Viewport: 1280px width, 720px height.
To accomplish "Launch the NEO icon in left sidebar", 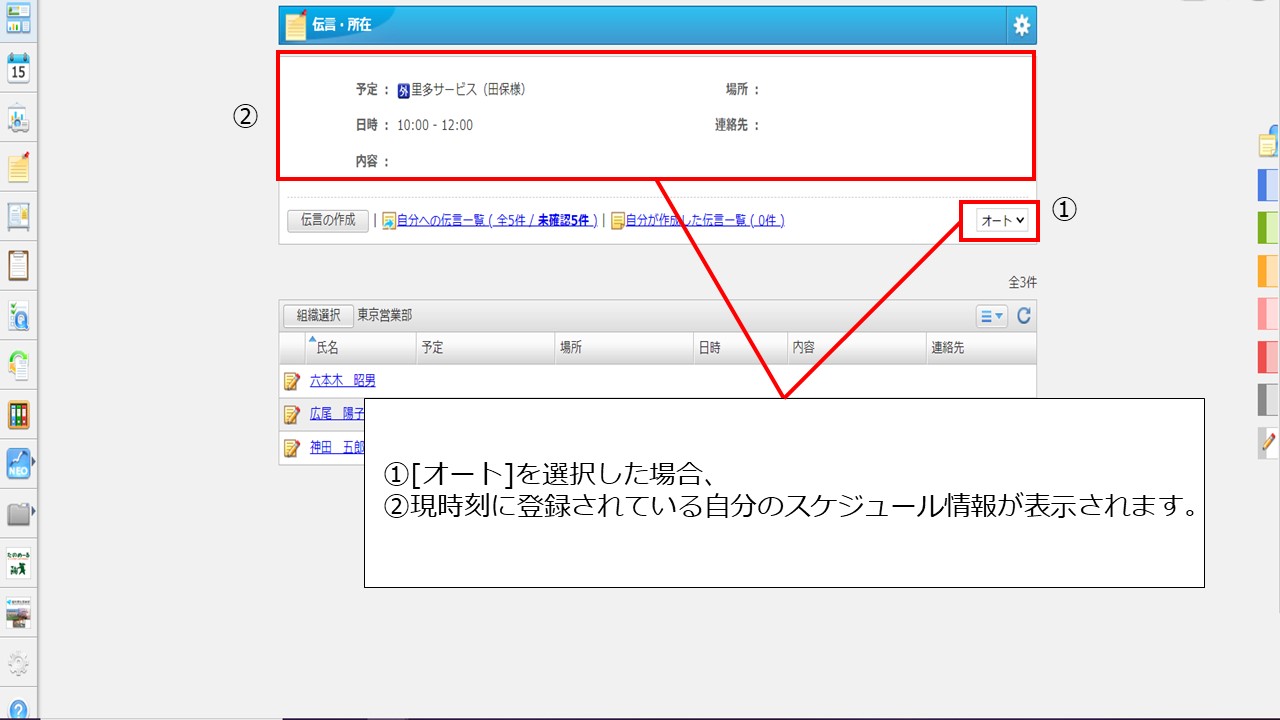I will (x=18, y=463).
